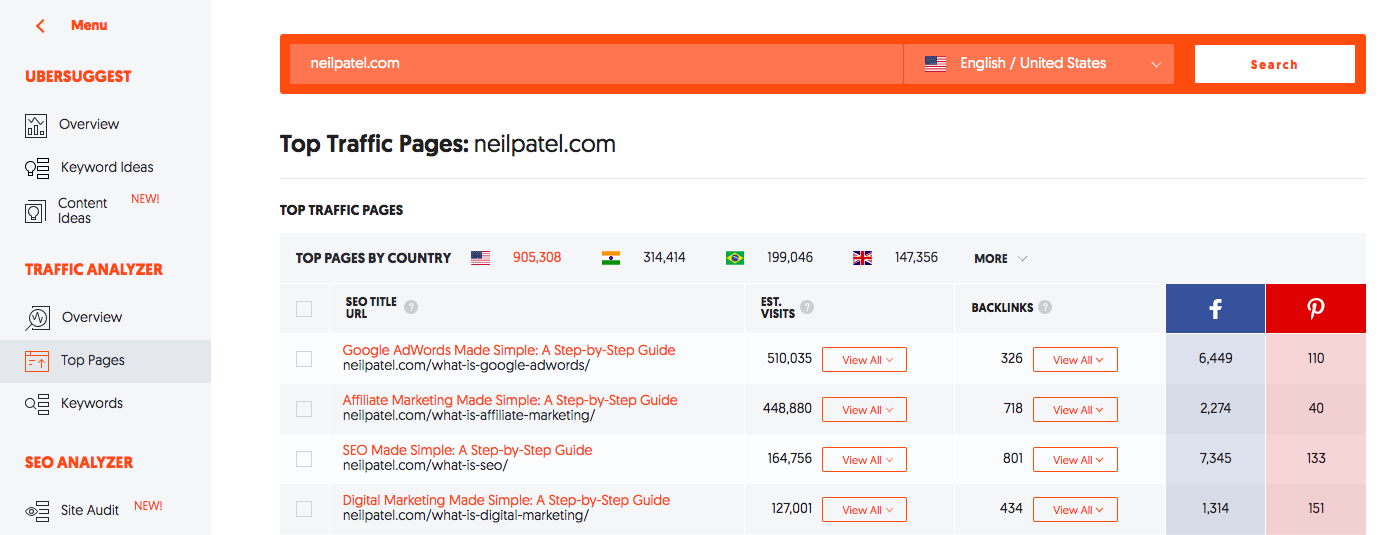Click the Facebook column header icon
The height and width of the screenshot is (535, 1398).
1215,309
